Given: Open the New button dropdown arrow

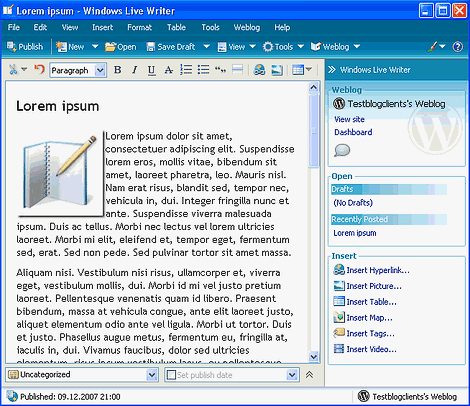Looking at the screenshot, I should [95, 47].
